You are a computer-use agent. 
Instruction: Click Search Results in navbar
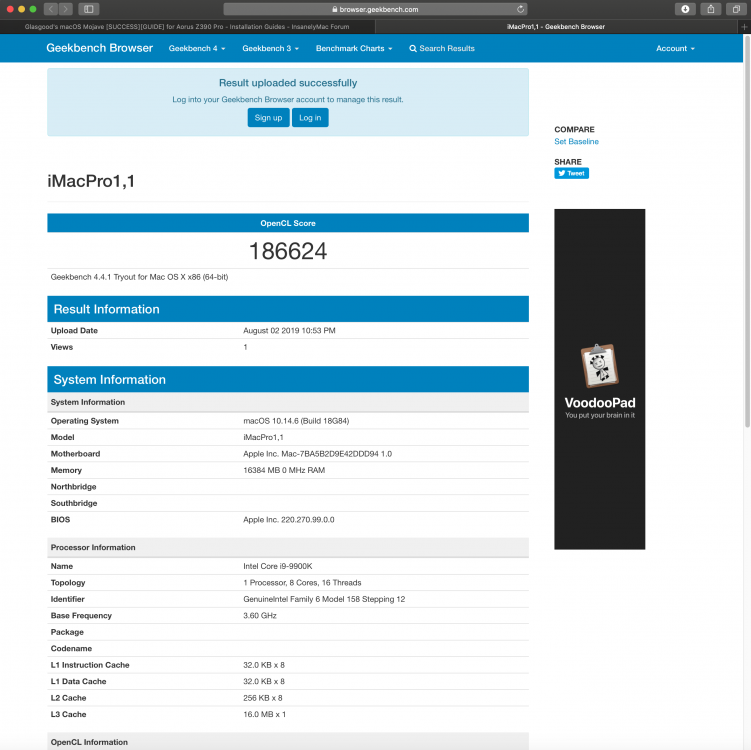[x=442, y=48]
